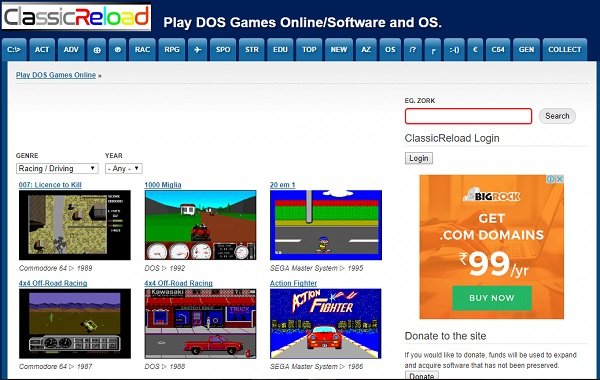The image size is (600, 380).
Task: Open the 20 em 1 link
Action: point(282,185)
